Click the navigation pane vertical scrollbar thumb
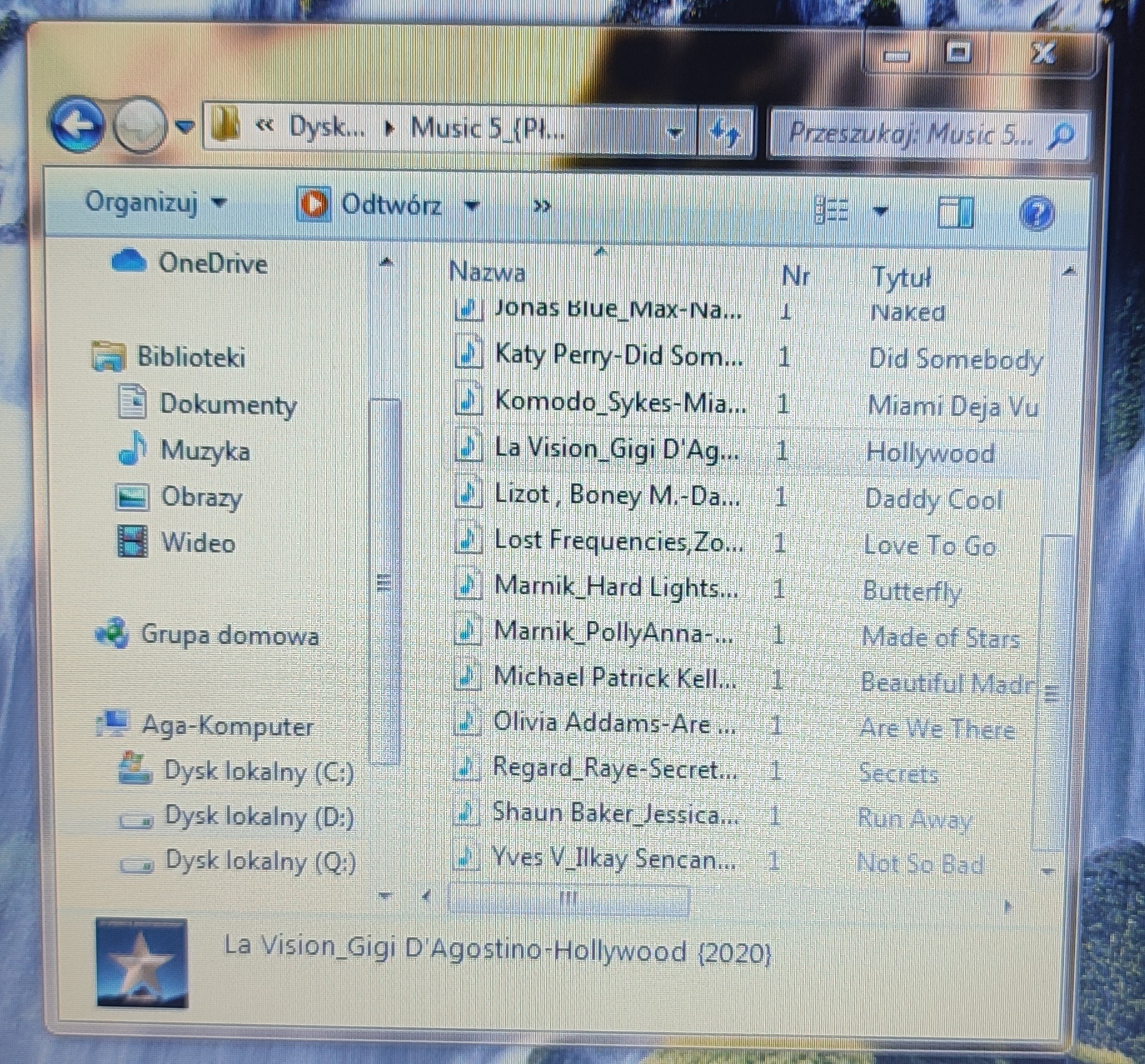The width and height of the screenshot is (1145, 1064). (384, 581)
